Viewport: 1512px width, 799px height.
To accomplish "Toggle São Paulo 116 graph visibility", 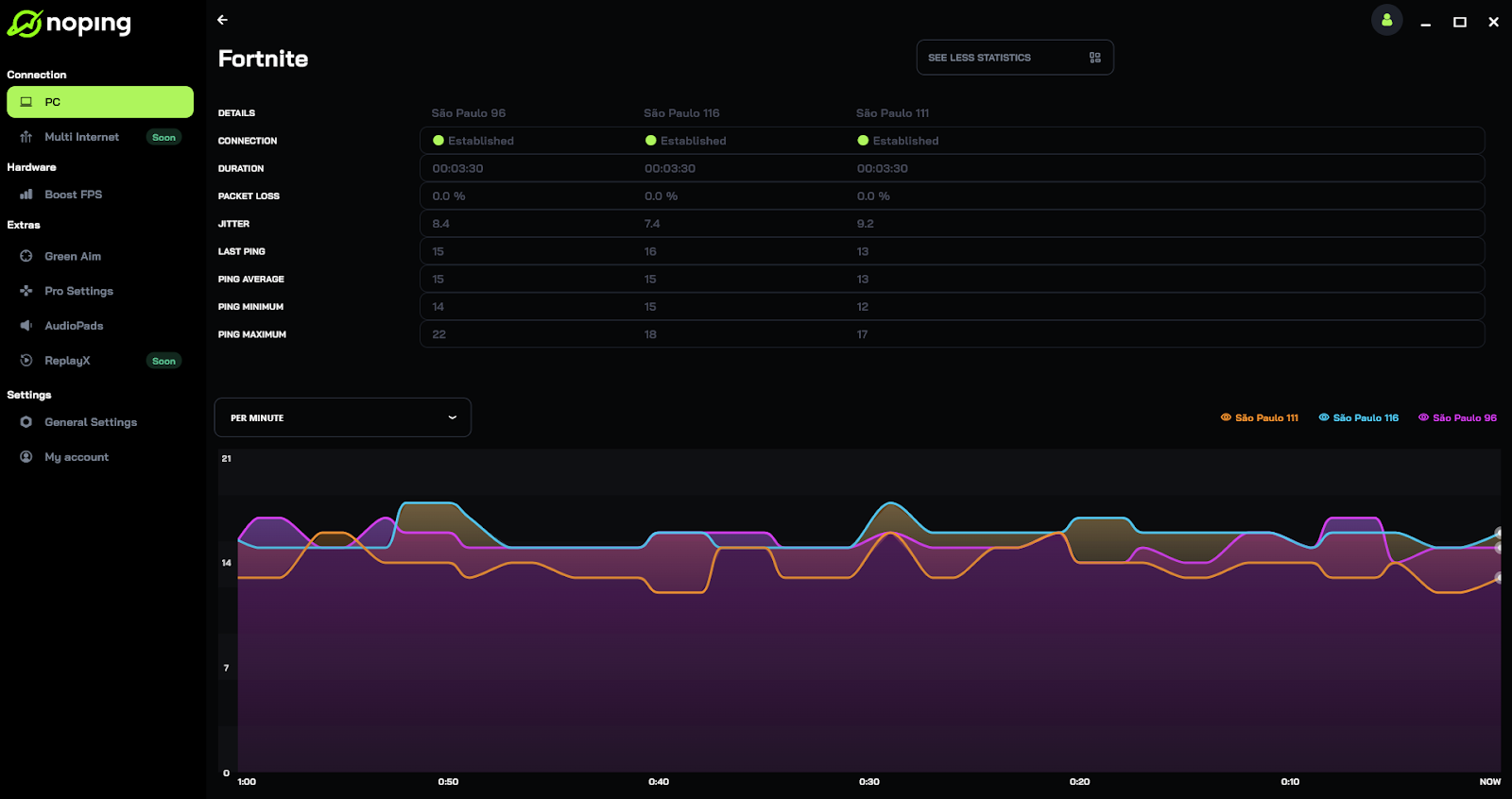I will tap(1359, 417).
